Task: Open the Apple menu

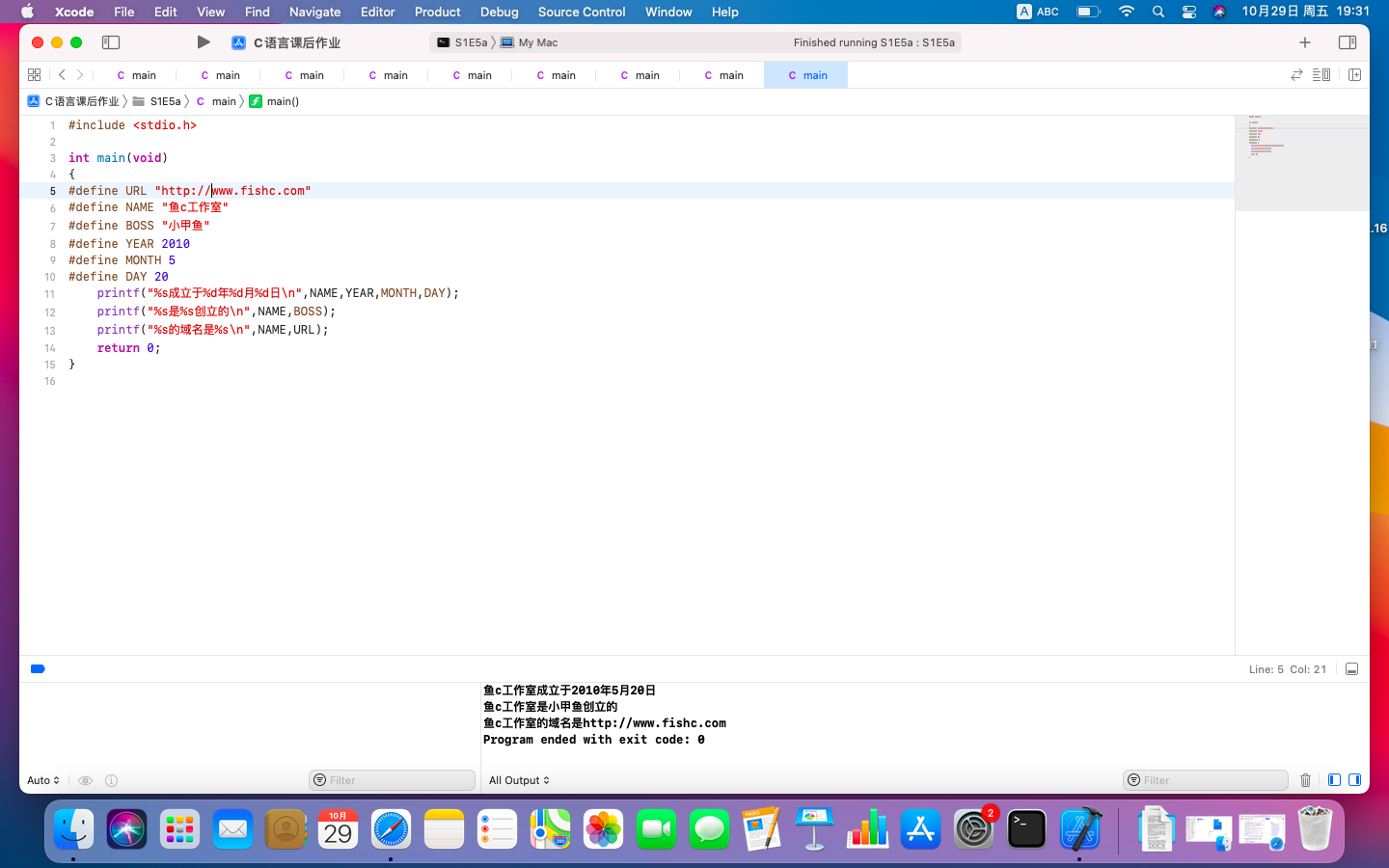Action: point(27,12)
